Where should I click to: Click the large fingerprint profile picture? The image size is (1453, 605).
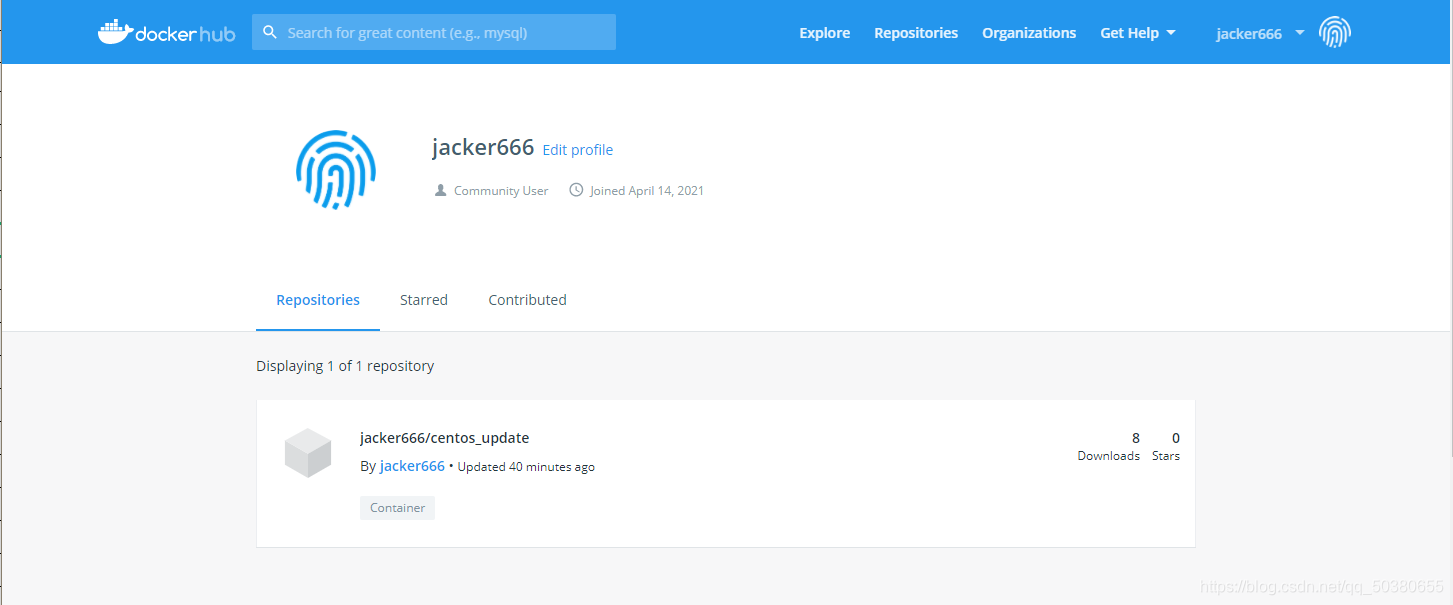(x=335, y=169)
